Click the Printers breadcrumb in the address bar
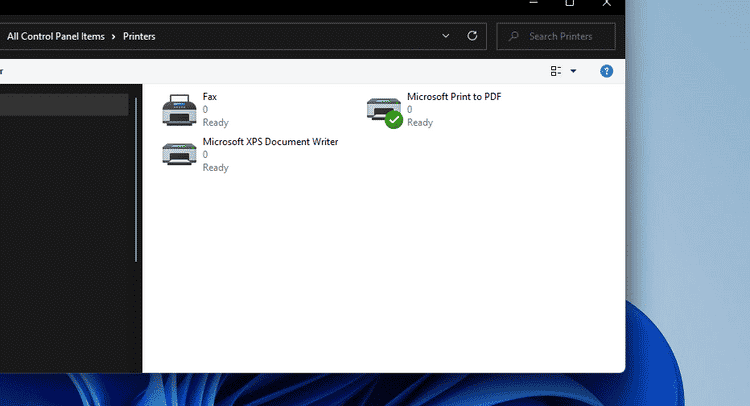This screenshot has height=406, width=750. 138,37
